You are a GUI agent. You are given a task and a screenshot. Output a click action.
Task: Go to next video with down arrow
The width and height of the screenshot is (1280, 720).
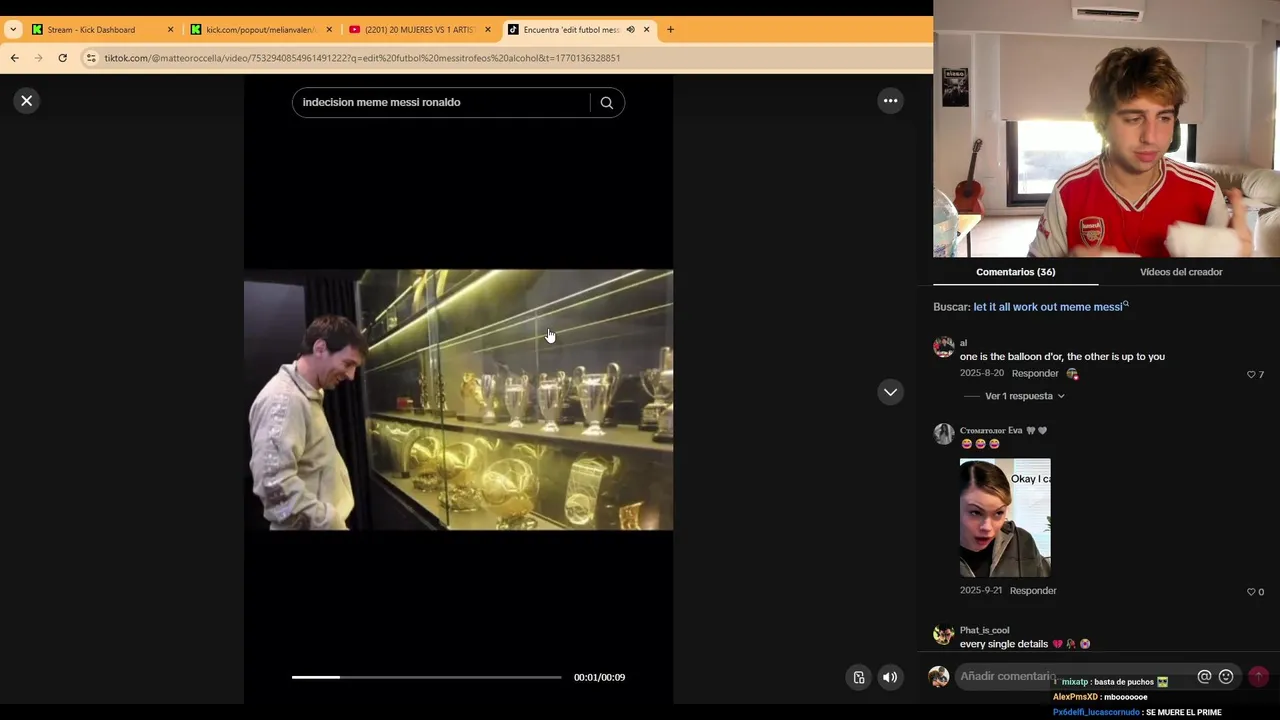click(x=890, y=392)
